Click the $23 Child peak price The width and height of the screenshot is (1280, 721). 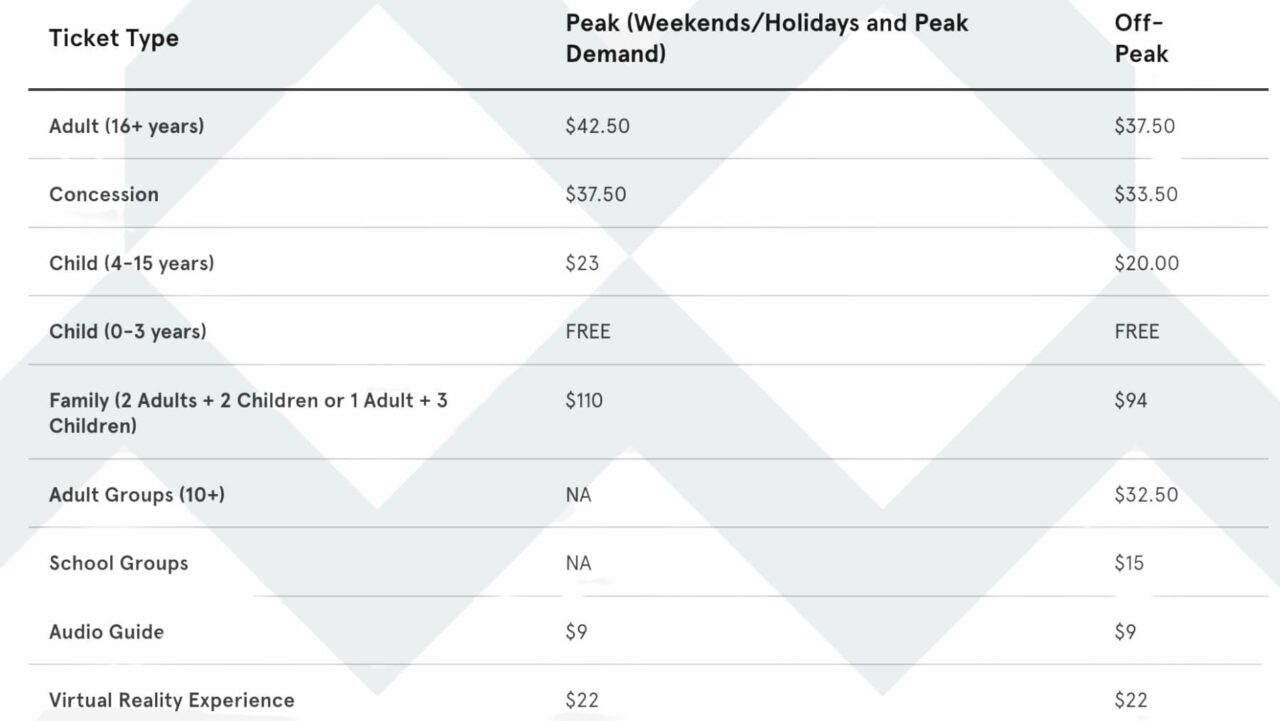(582, 263)
